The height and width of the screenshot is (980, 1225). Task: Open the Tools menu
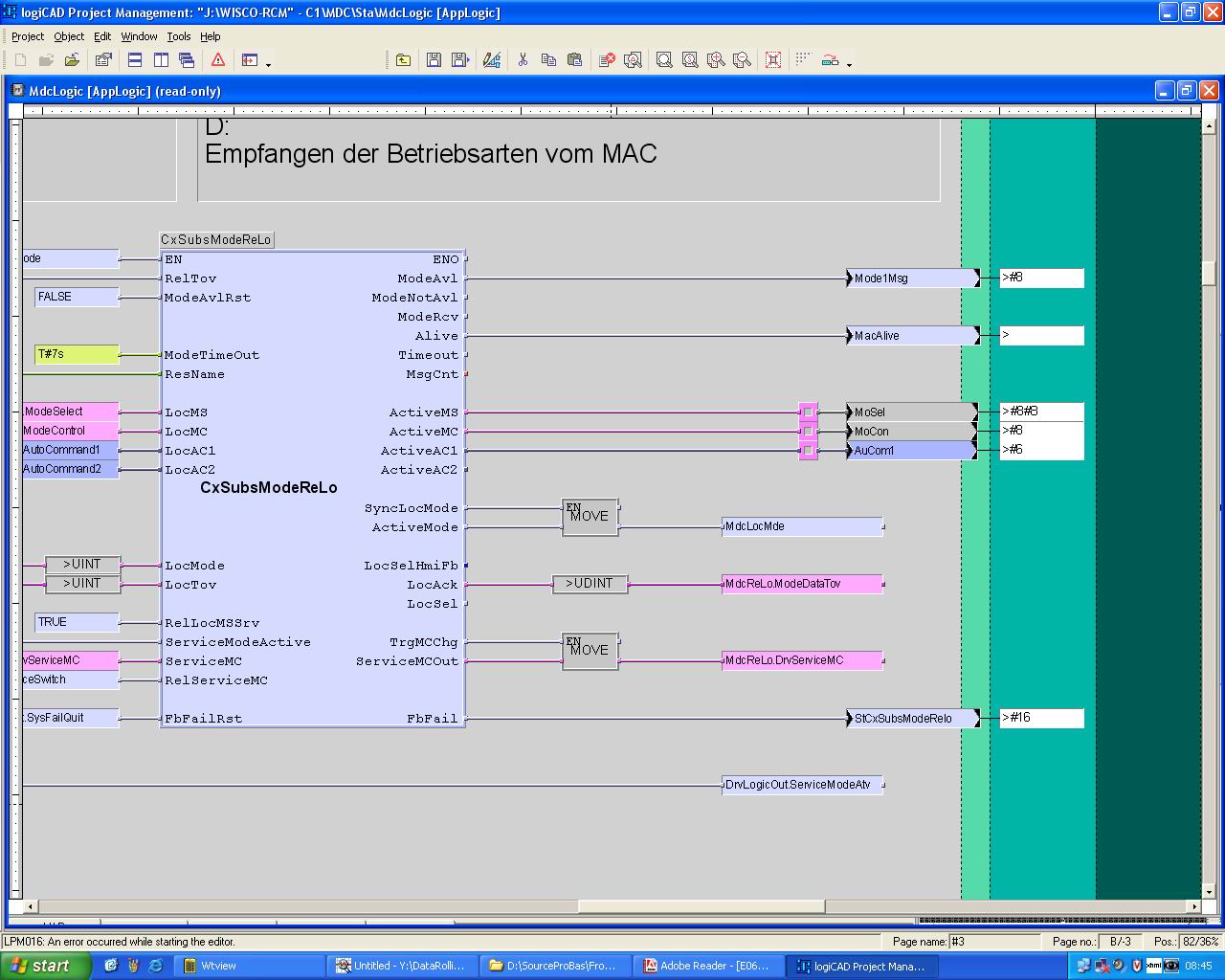click(x=178, y=36)
